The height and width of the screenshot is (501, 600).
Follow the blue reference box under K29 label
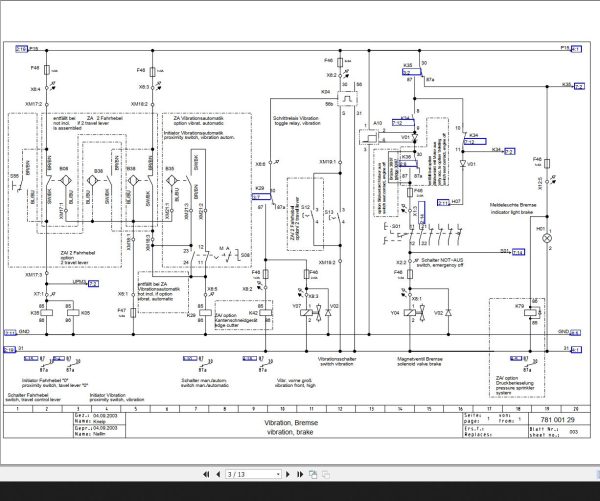[x=261, y=197]
